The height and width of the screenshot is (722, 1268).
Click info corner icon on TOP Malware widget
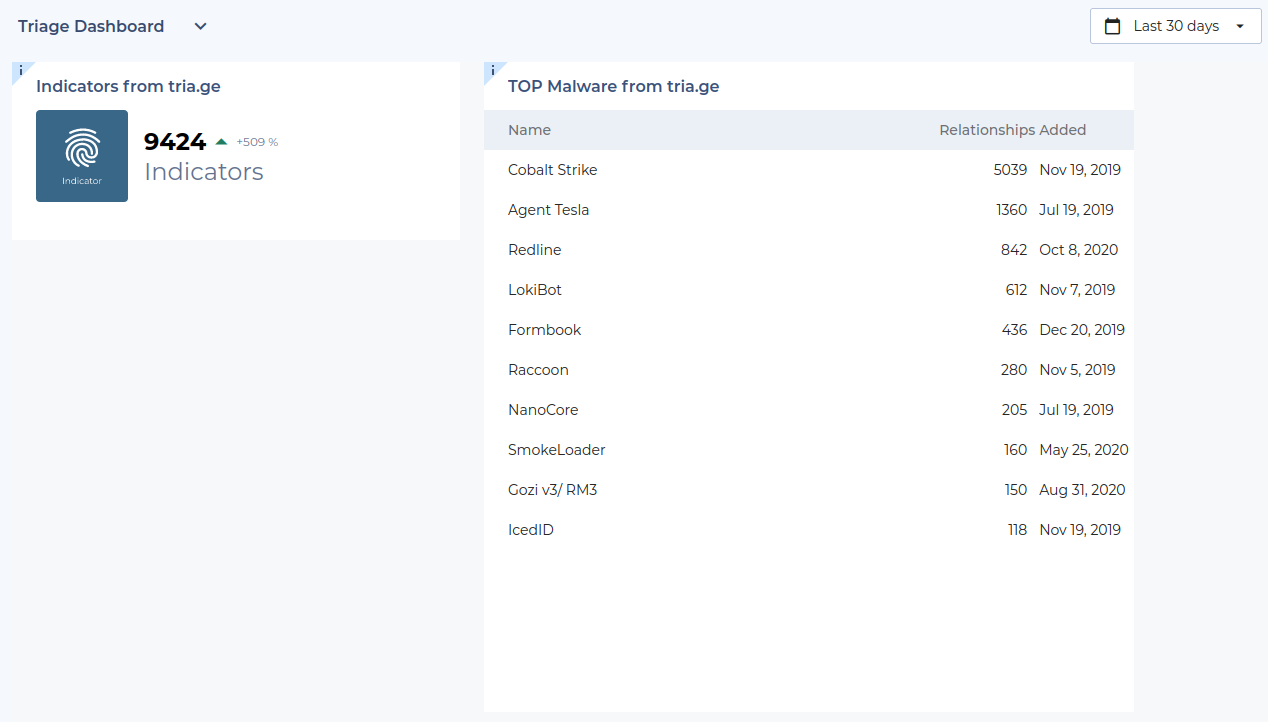492,70
